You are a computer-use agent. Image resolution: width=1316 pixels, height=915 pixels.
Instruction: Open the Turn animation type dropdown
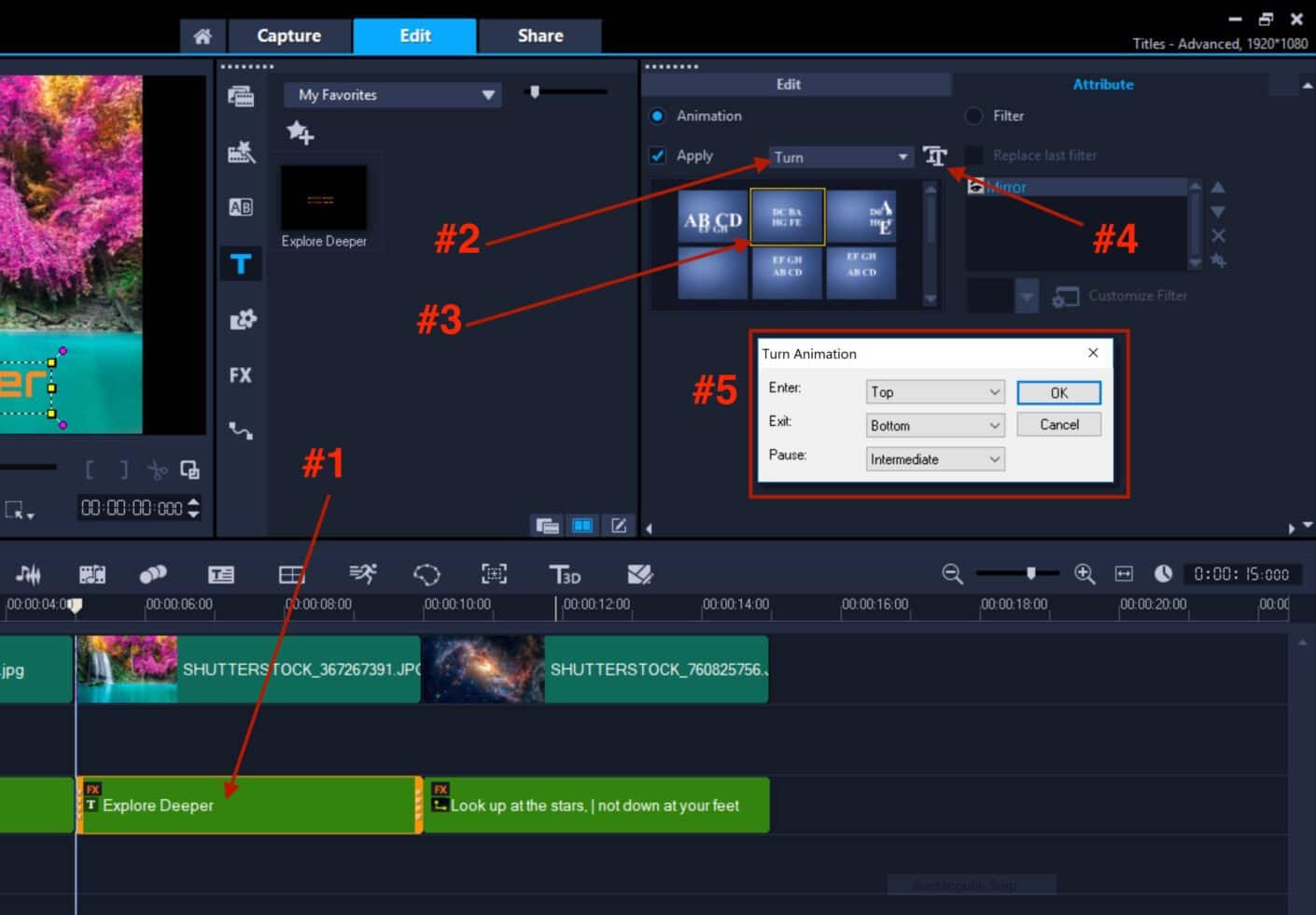pos(902,157)
